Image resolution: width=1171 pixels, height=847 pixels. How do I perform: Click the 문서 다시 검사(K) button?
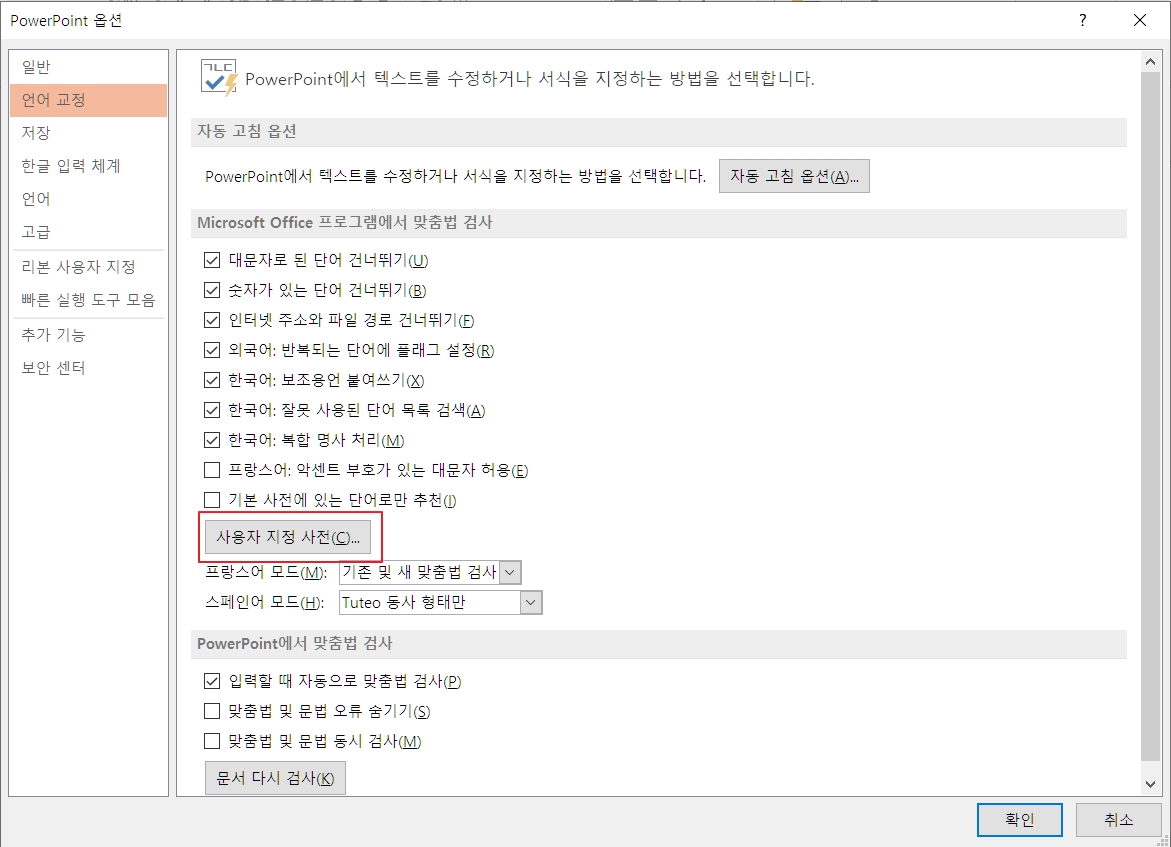pos(275,778)
